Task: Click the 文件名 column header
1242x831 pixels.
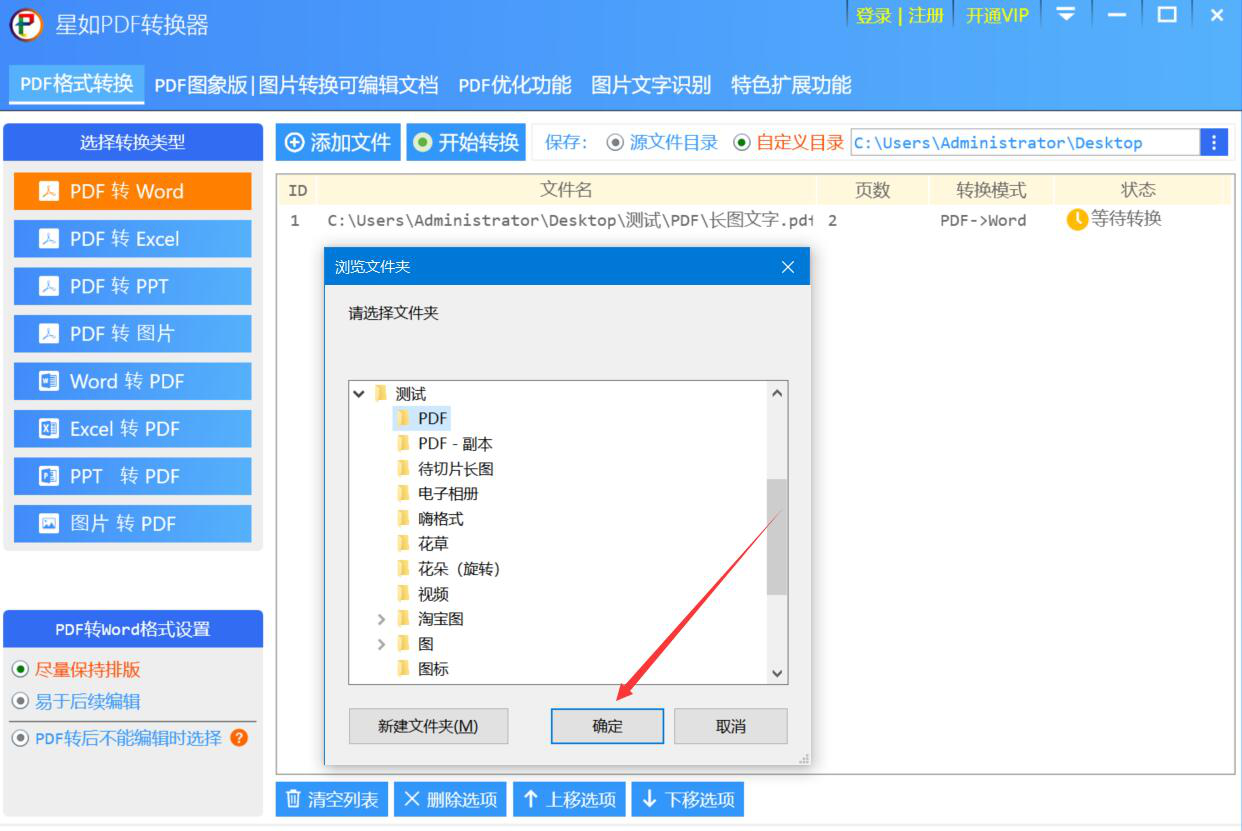Action: (566, 189)
